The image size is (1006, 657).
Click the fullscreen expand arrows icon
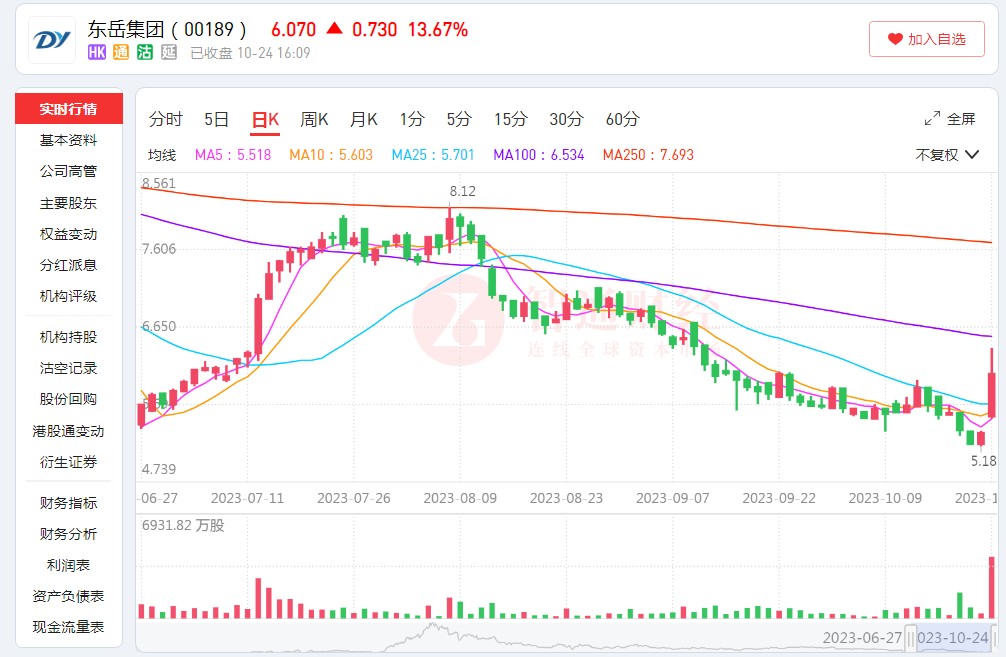pyautogui.click(x=932, y=119)
